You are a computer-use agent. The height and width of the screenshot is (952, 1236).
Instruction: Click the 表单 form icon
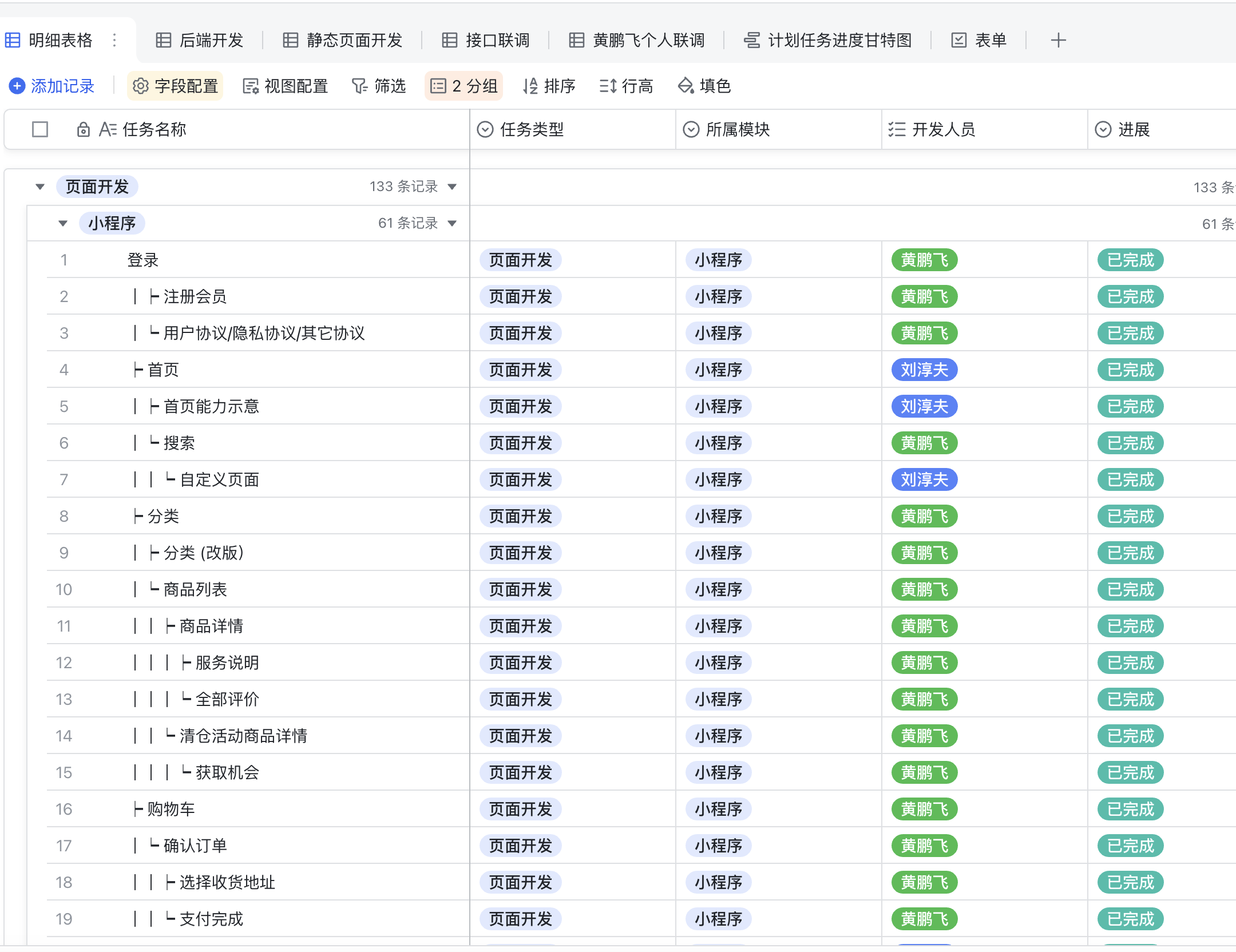click(958, 40)
